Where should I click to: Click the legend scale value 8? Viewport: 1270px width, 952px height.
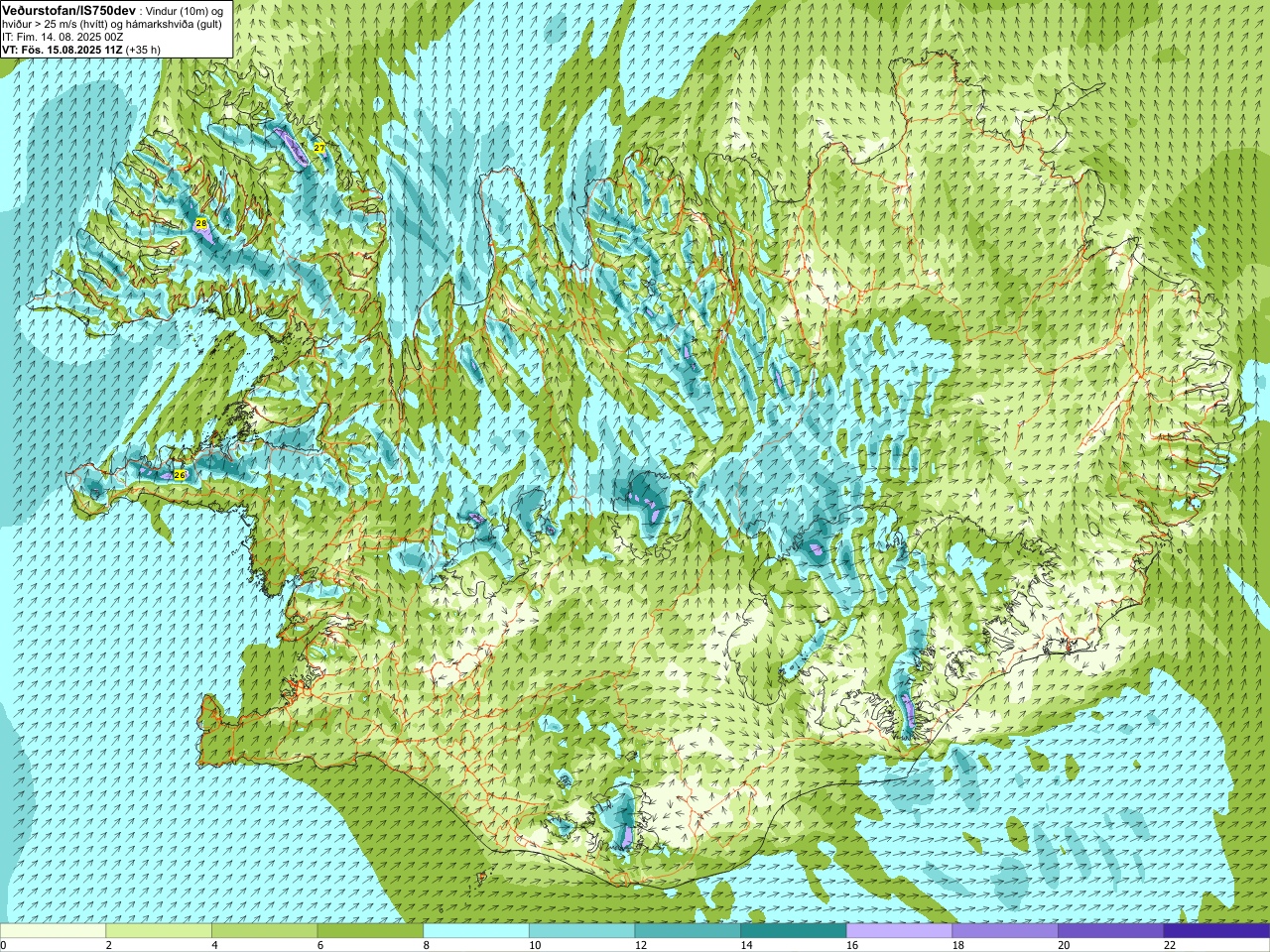(426, 945)
